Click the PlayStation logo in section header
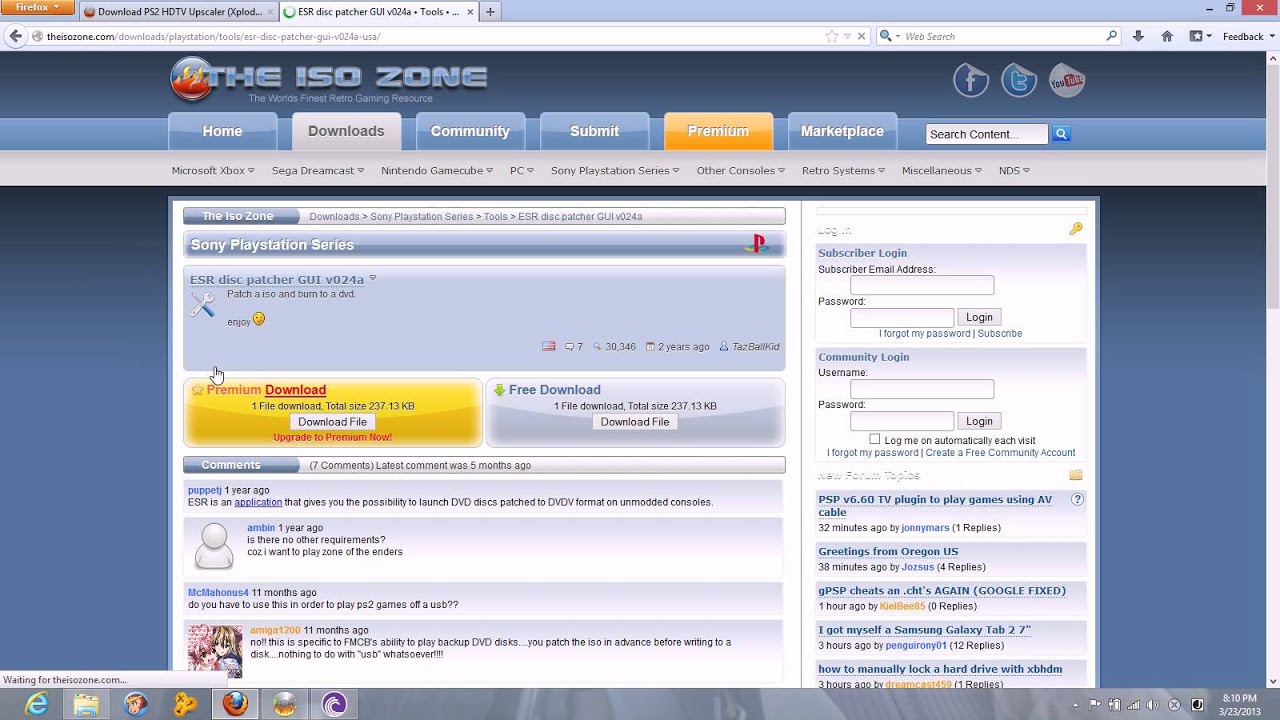The image size is (1280, 720). [757, 243]
